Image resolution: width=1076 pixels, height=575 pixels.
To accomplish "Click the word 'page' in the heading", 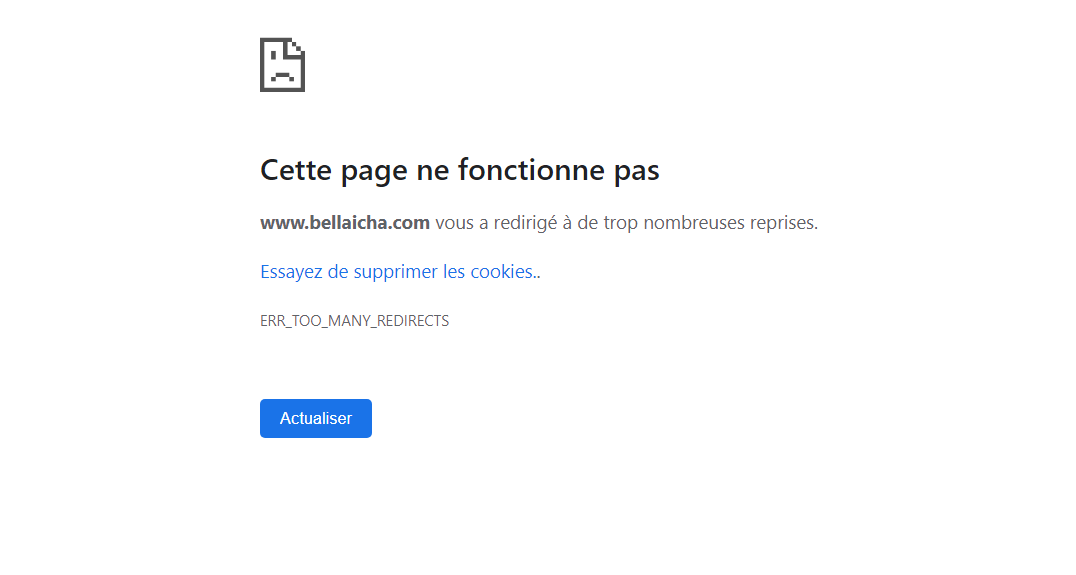I will tap(373, 172).
